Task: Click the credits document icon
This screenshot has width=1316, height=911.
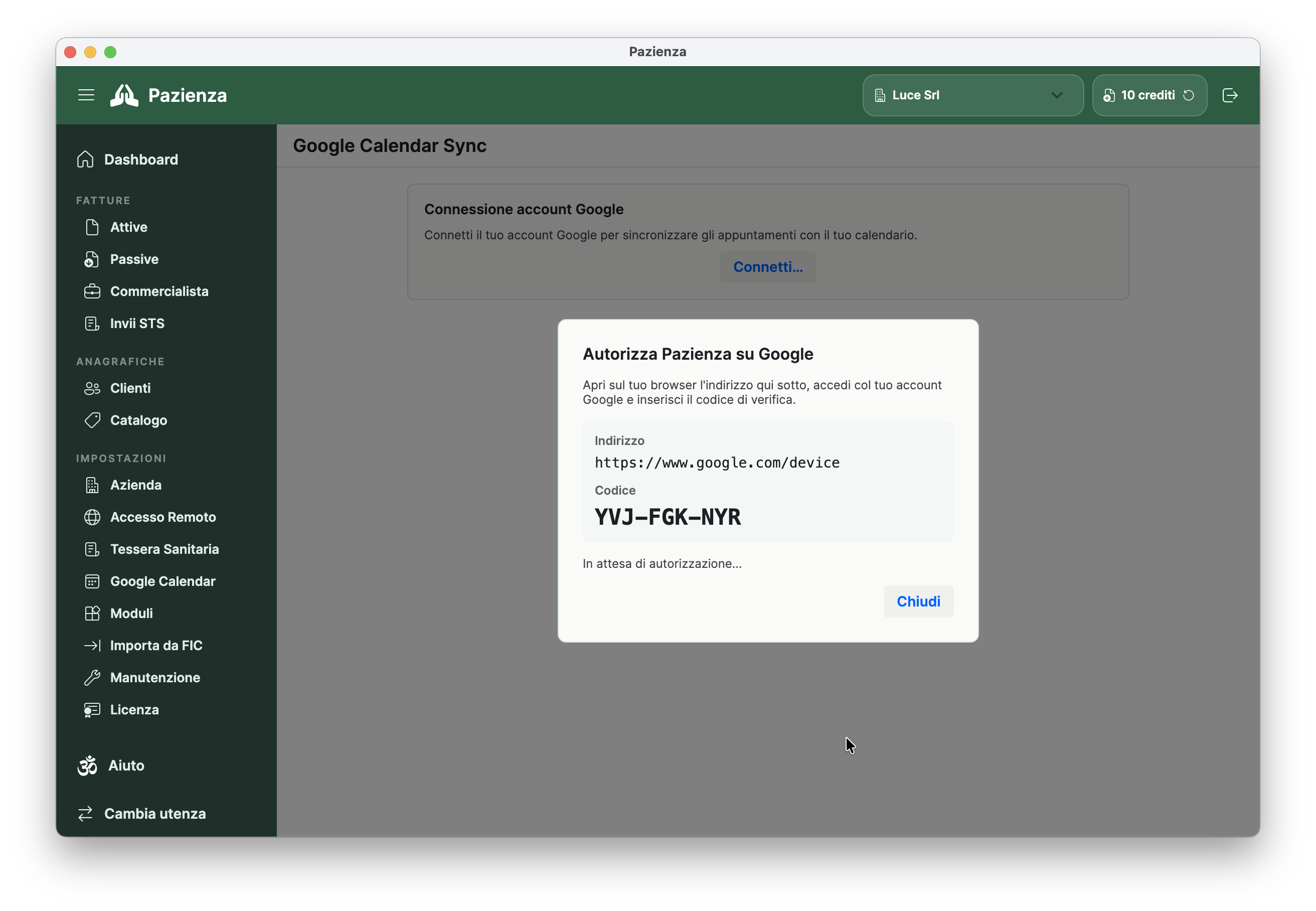Action: point(1108,95)
